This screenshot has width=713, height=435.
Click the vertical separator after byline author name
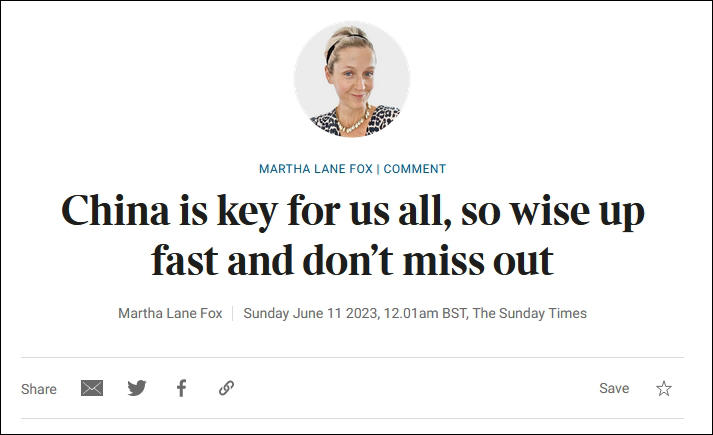(233, 313)
